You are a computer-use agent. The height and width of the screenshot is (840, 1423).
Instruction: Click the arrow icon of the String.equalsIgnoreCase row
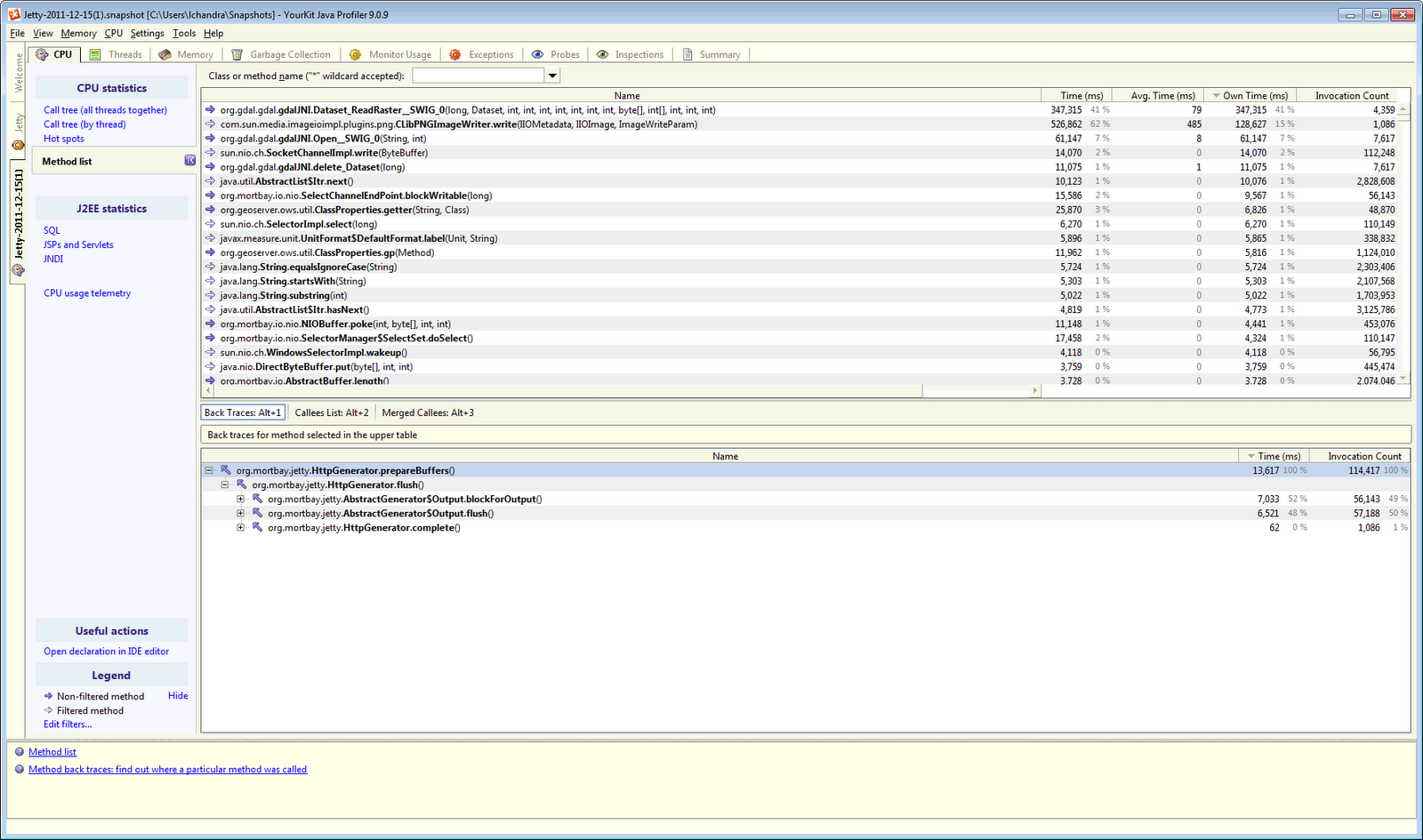(x=211, y=267)
